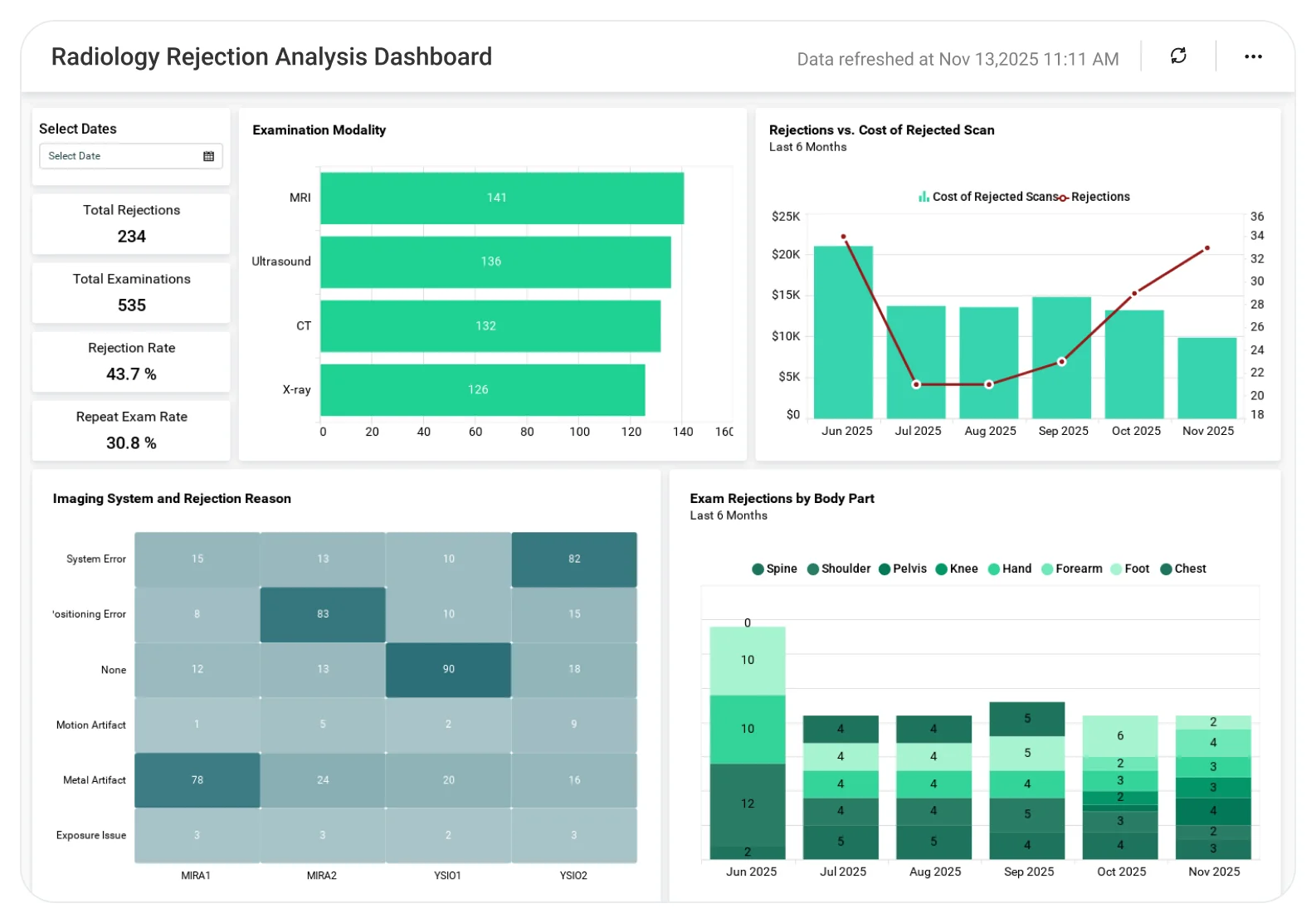Viewport: 1316px width, 923px height.
Task: Toggle the Spine legend item
Action: coord(774,569)
